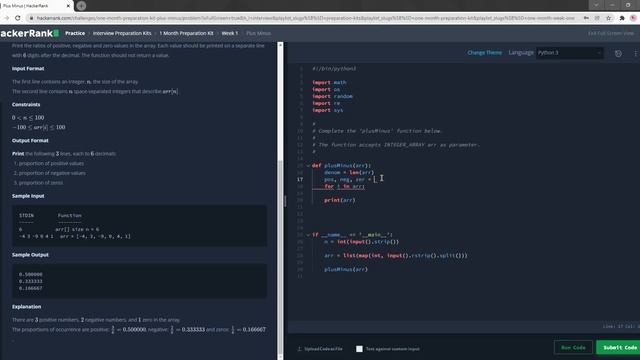Click the 0.500000 sample output value

pyautogui.click(x=31, y=274)
